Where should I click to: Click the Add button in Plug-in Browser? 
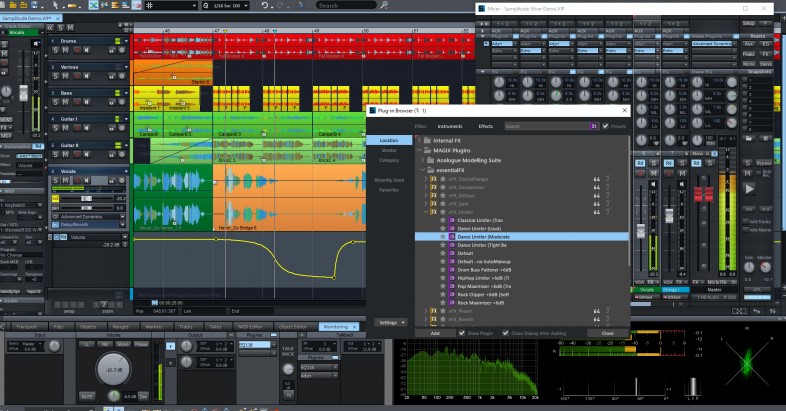(435, 333)
